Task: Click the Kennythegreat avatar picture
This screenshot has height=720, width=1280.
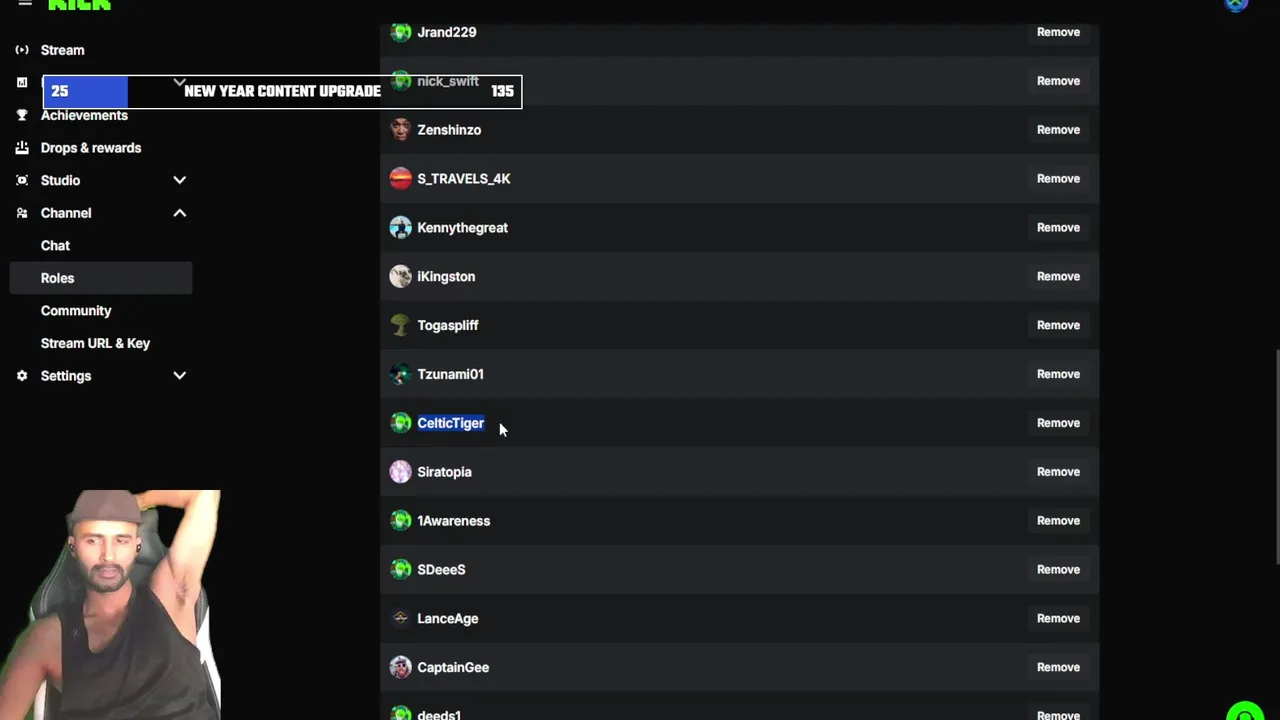Action: [x=400, y=228]
